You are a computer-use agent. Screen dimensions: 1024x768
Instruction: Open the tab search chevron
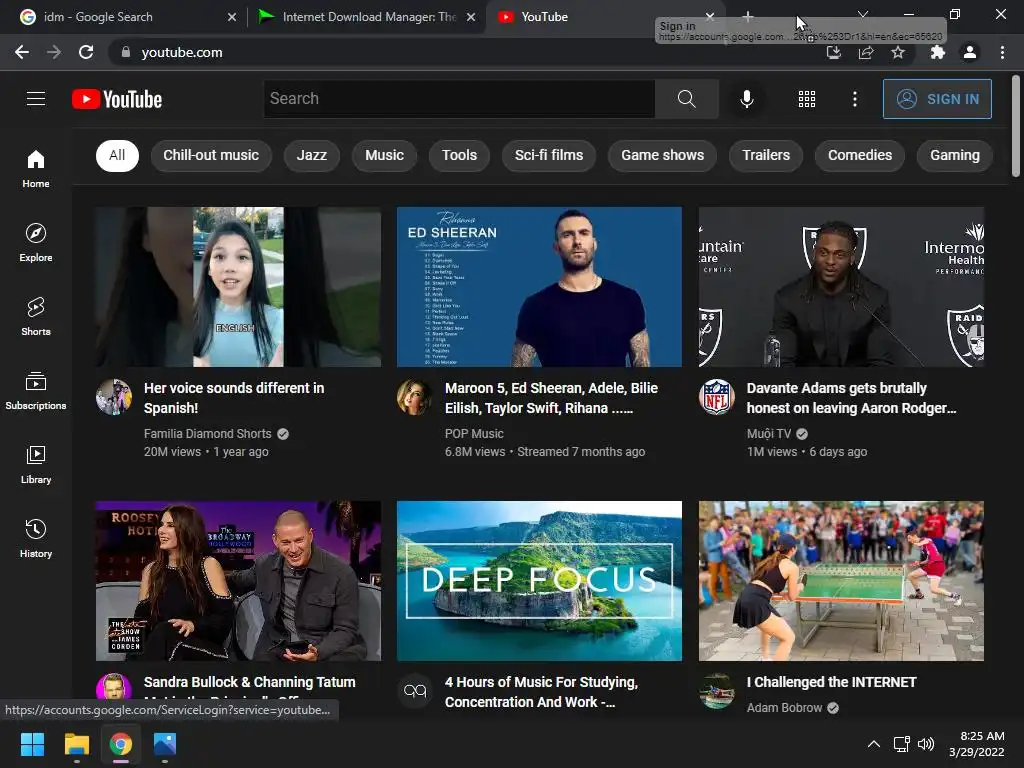coord(863,14)
